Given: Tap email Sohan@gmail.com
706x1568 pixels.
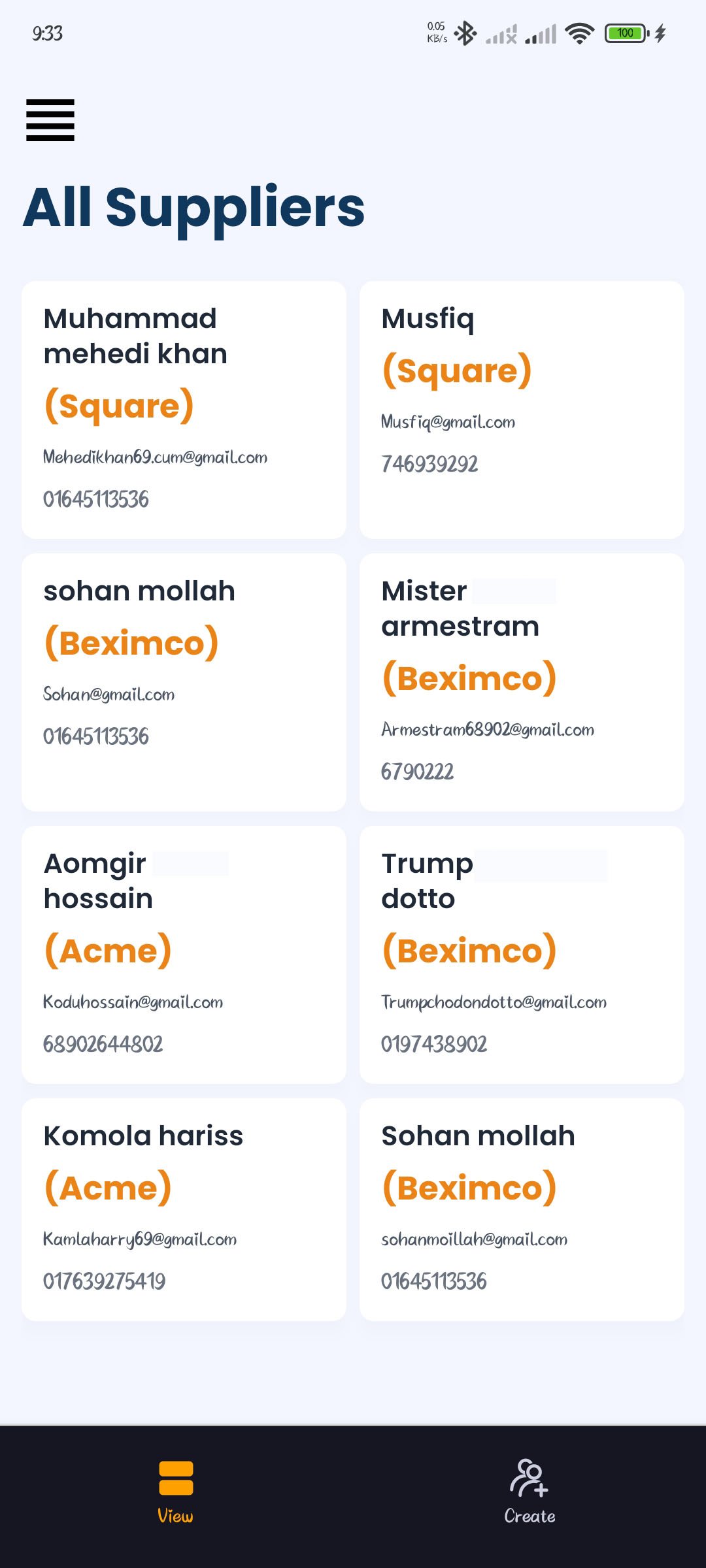Looking at the screenshot, I should 109,694.
